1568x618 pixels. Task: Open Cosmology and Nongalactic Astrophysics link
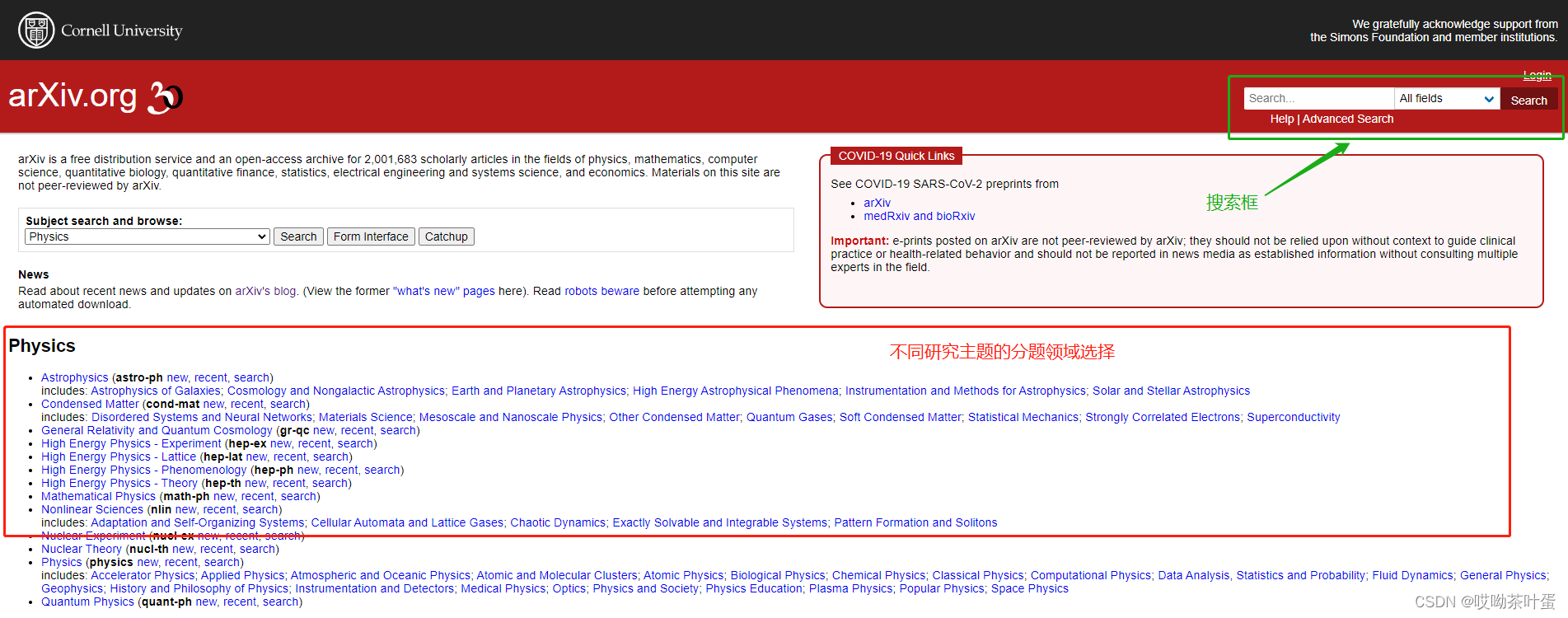click(336, 391)
